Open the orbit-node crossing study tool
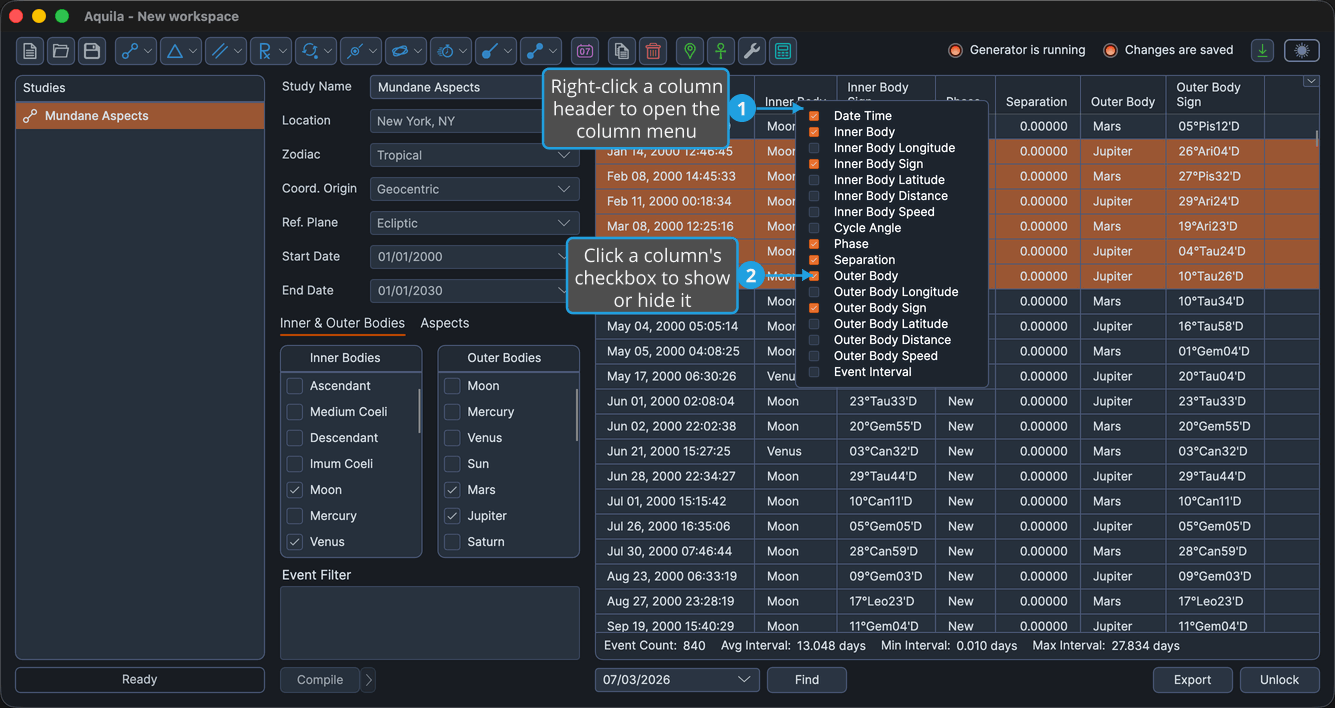Image resolution: width=1335 pixels, height=708 pixels. pos(361,50)
